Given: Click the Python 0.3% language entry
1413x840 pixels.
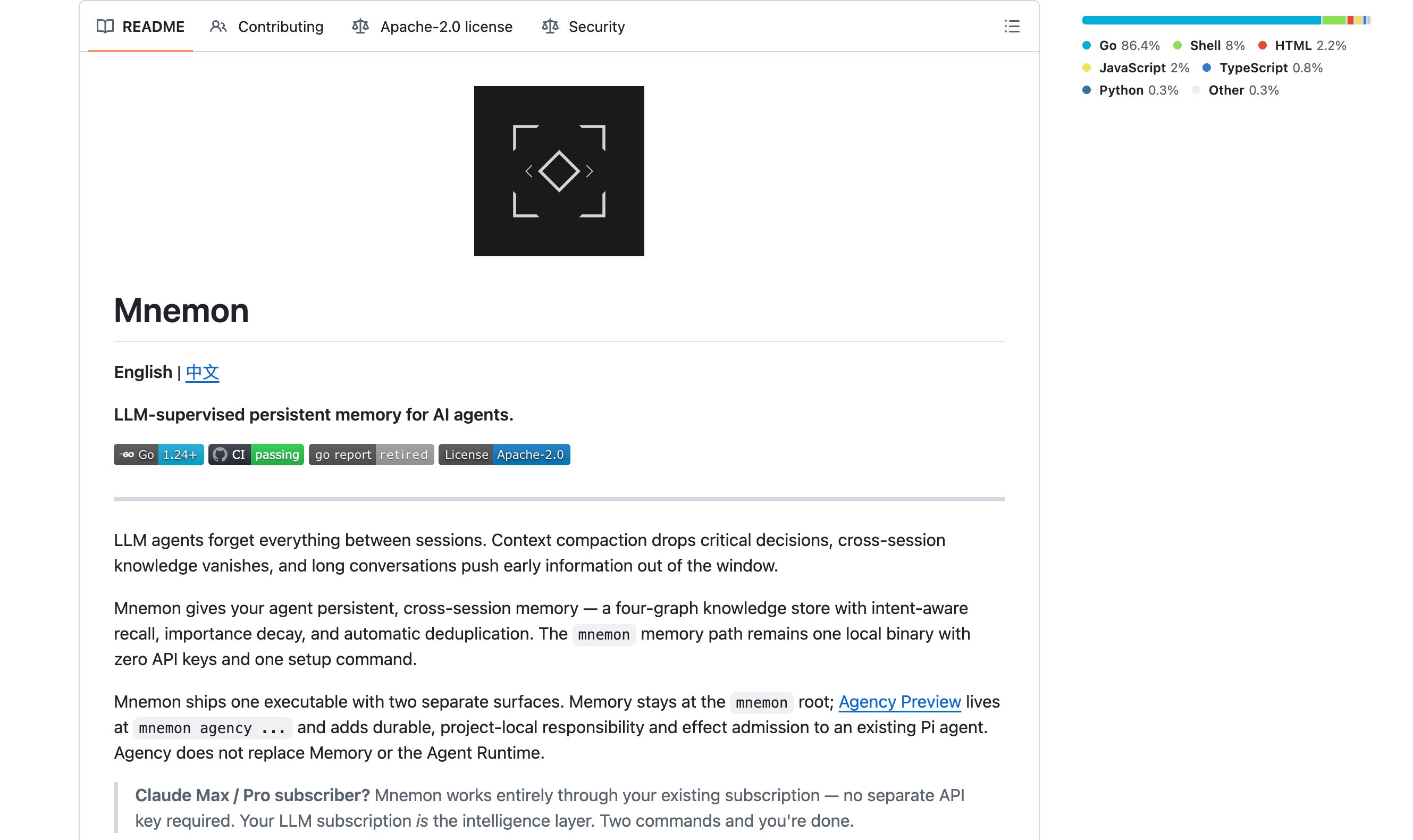Looking at the screenshot, I should coord(1130,90).
